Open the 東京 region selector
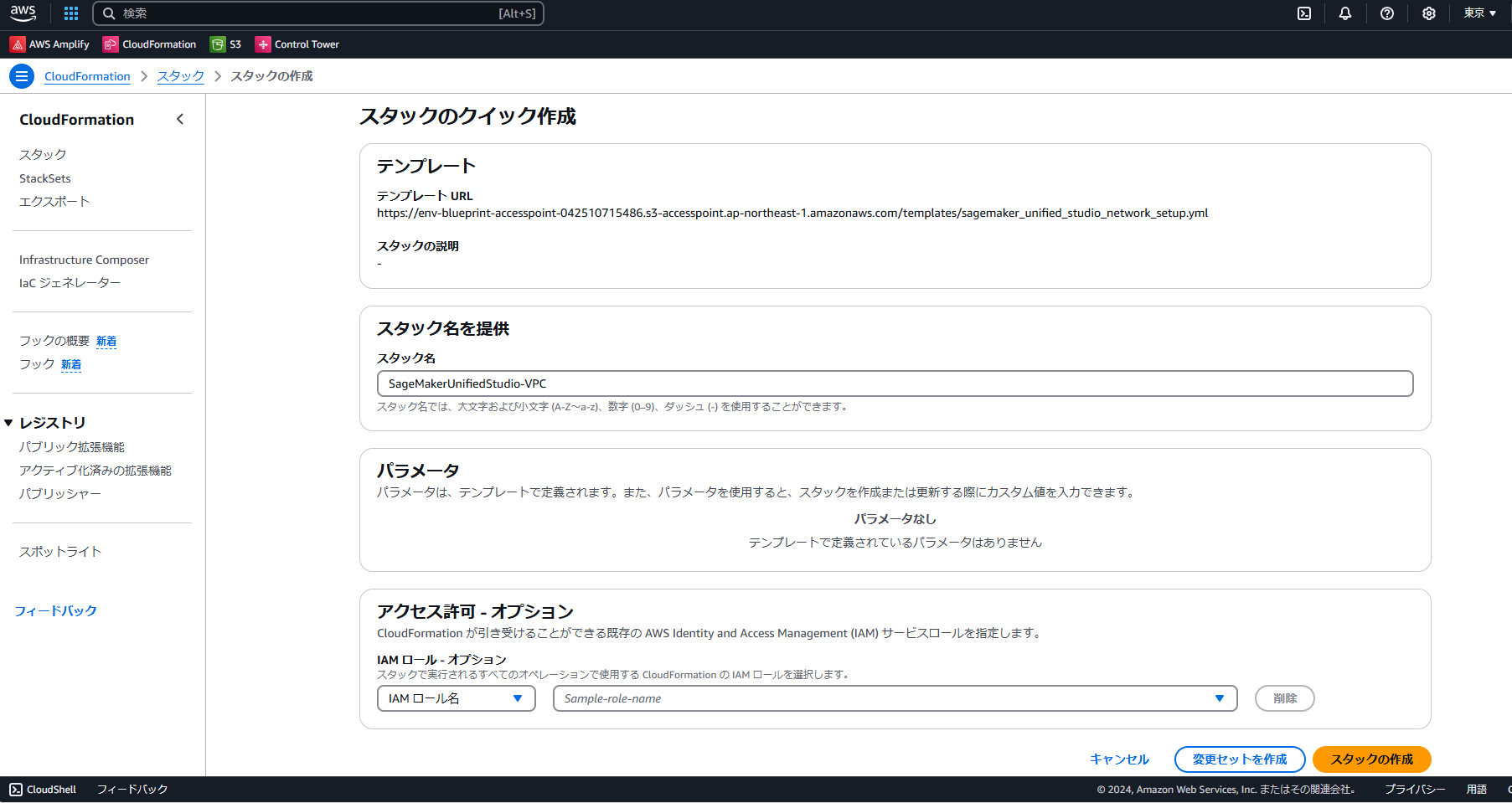The width and height of the screenshot is (1512, 803). pos(1480,13)
